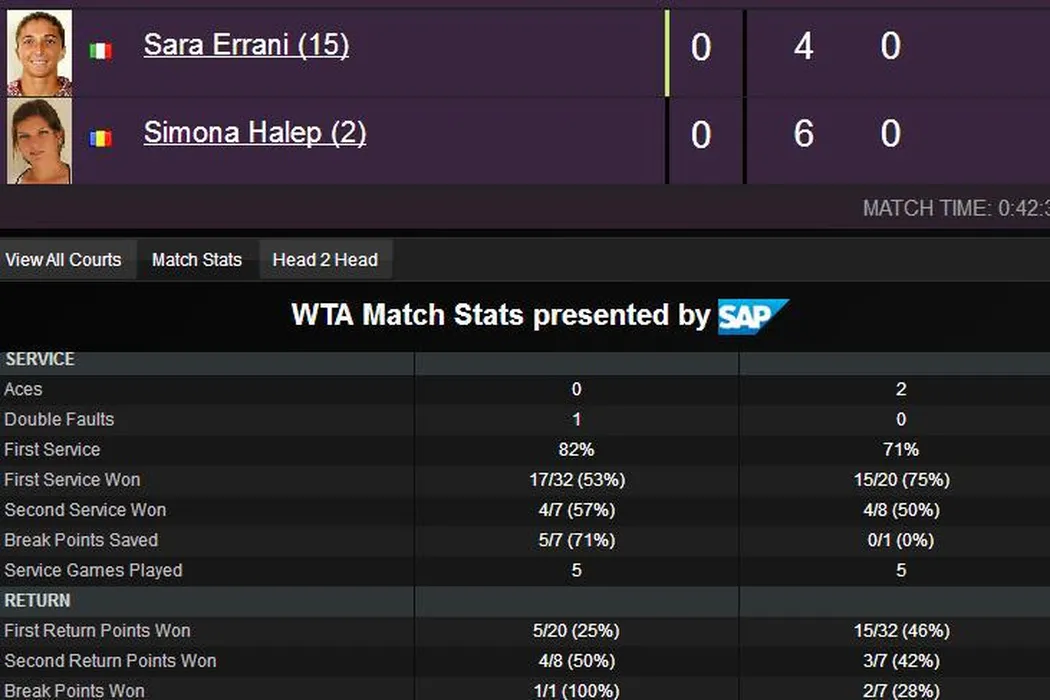Open the Head 2 Head tab
Image resolution: width=1050 pixels, height=700 pixels.
(325, 260)
